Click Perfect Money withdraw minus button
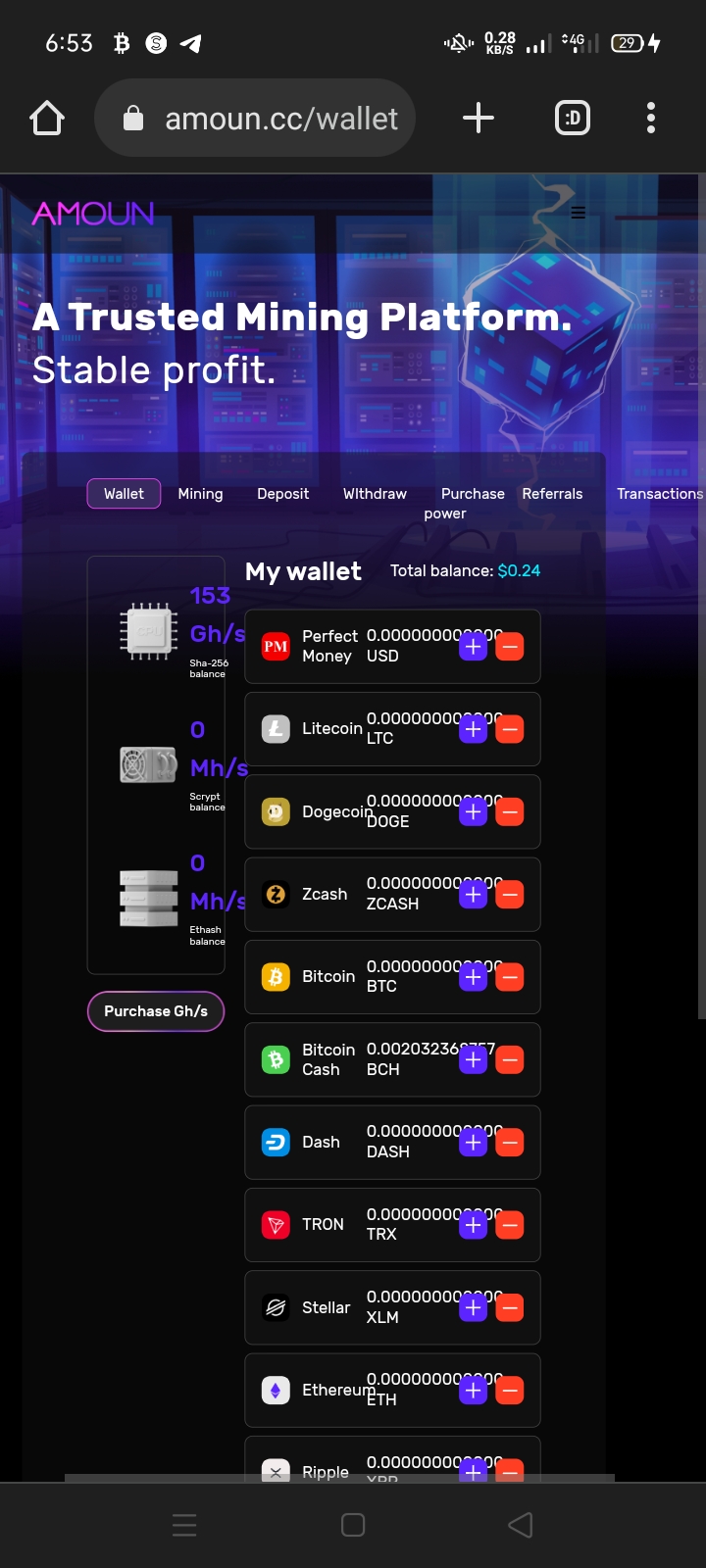Image resolution: width=706 pixels, height=1568 pixels. point(510,647)
